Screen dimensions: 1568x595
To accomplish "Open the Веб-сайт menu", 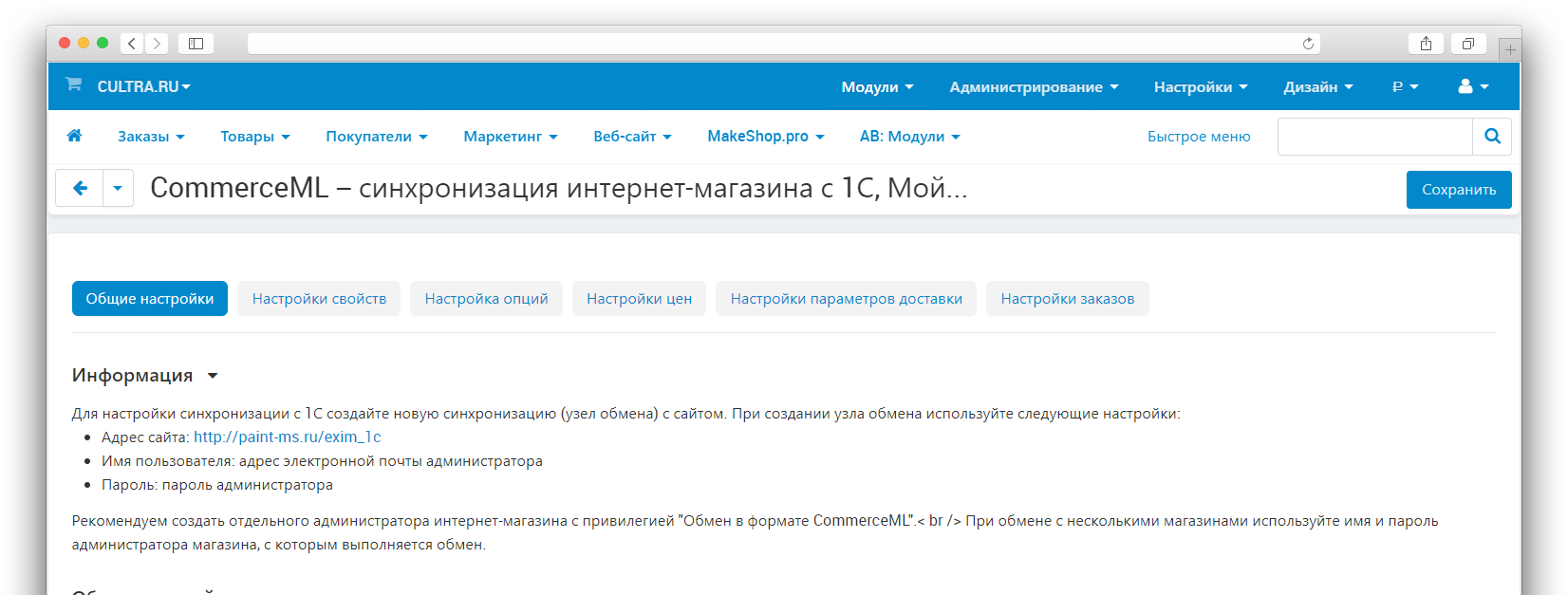I will point(632,137).
